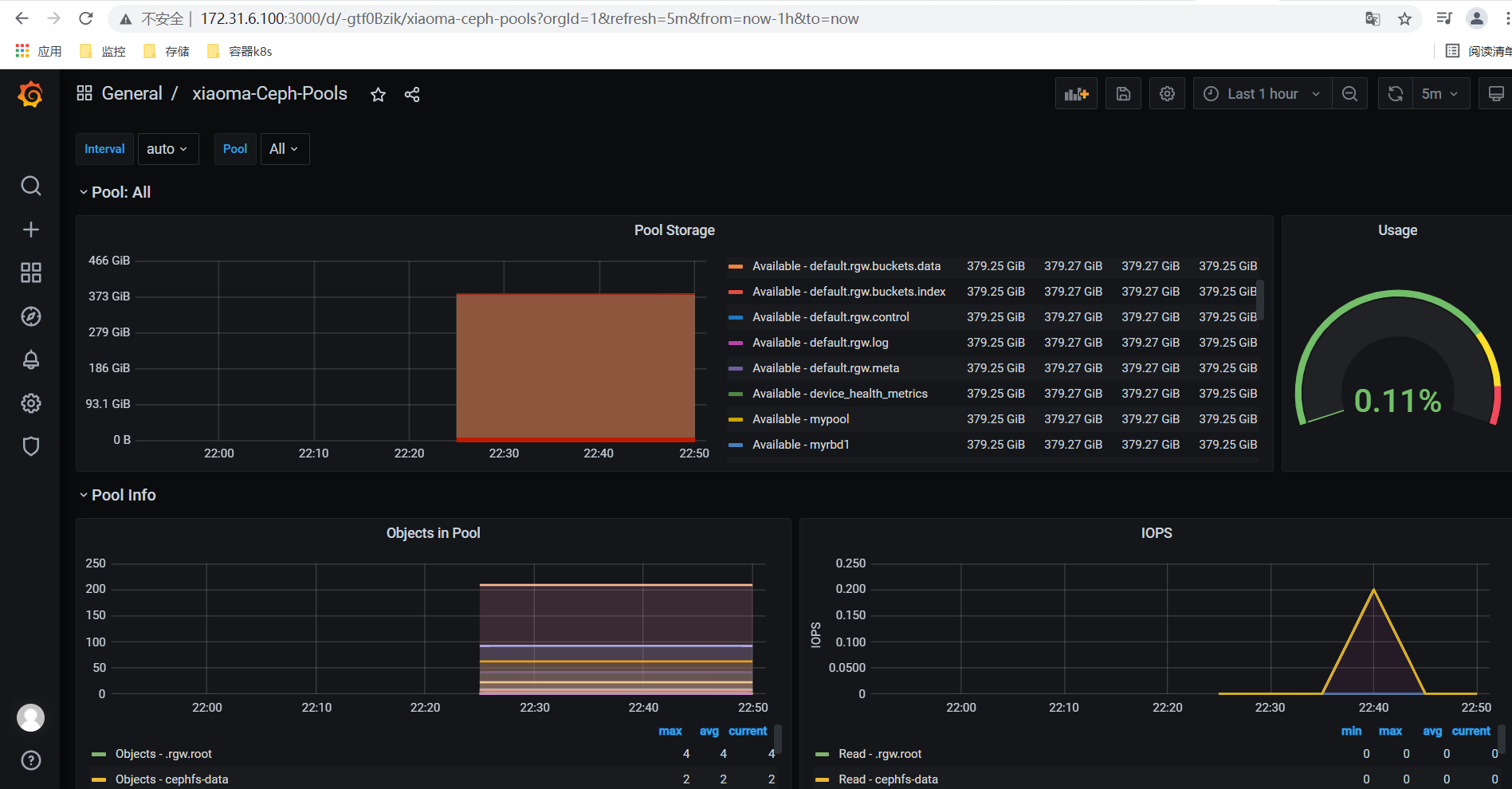Open the Help question mark icon
This screenshot has height=789, width=1512.
click(x=30, y=760)
